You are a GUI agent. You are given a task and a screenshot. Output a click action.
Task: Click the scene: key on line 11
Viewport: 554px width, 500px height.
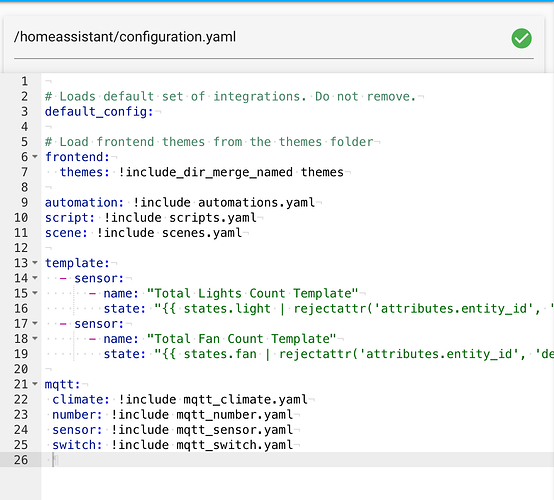coord(66,233)
